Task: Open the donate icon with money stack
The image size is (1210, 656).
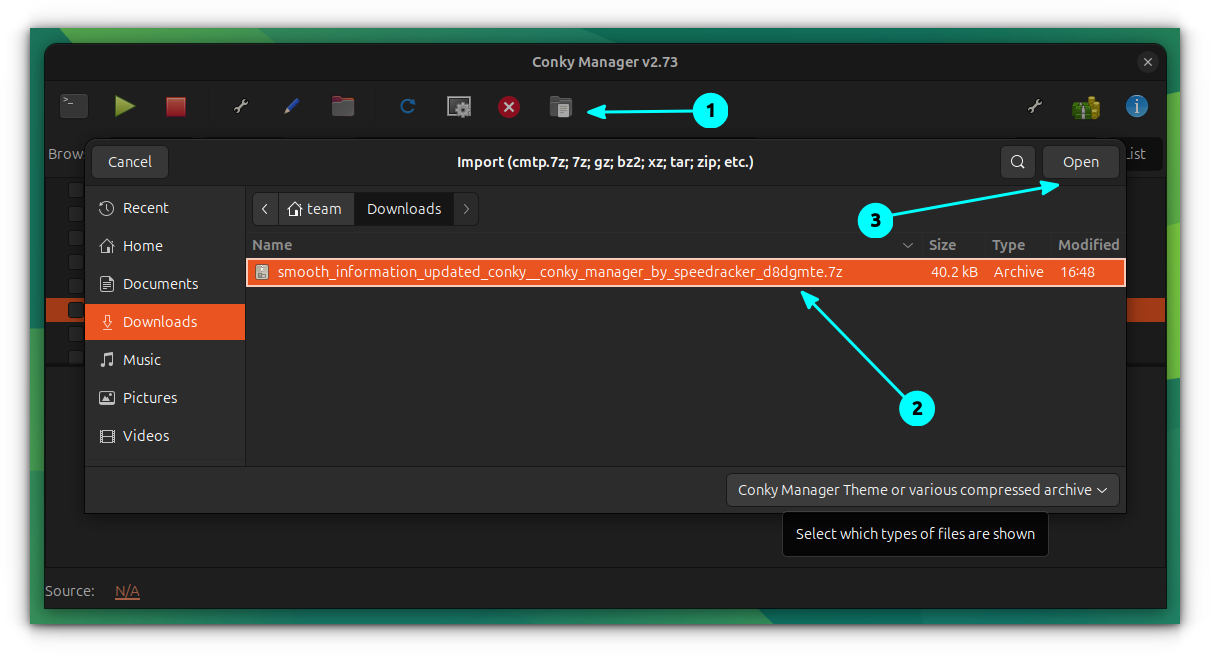Action: (x=1085, y=107)
